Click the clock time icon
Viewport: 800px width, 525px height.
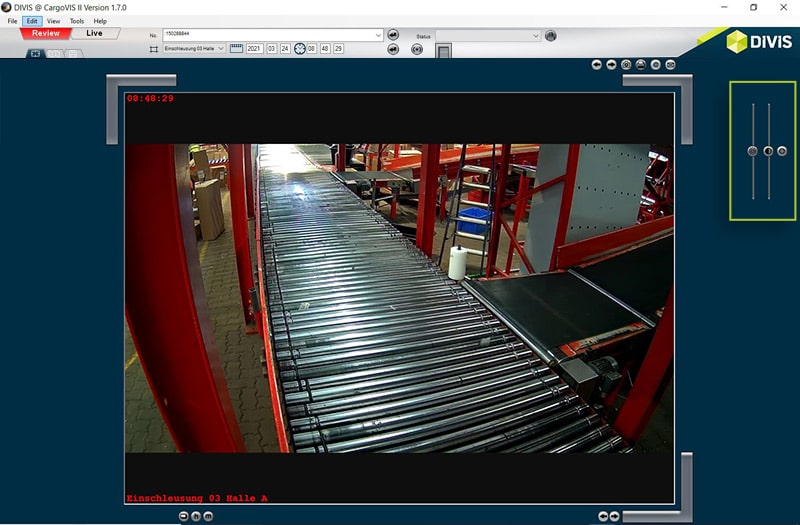tap(299, 48)
